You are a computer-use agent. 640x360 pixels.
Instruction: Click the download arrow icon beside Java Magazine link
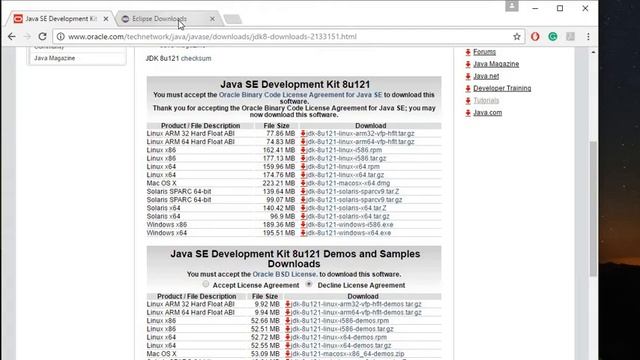468,64
